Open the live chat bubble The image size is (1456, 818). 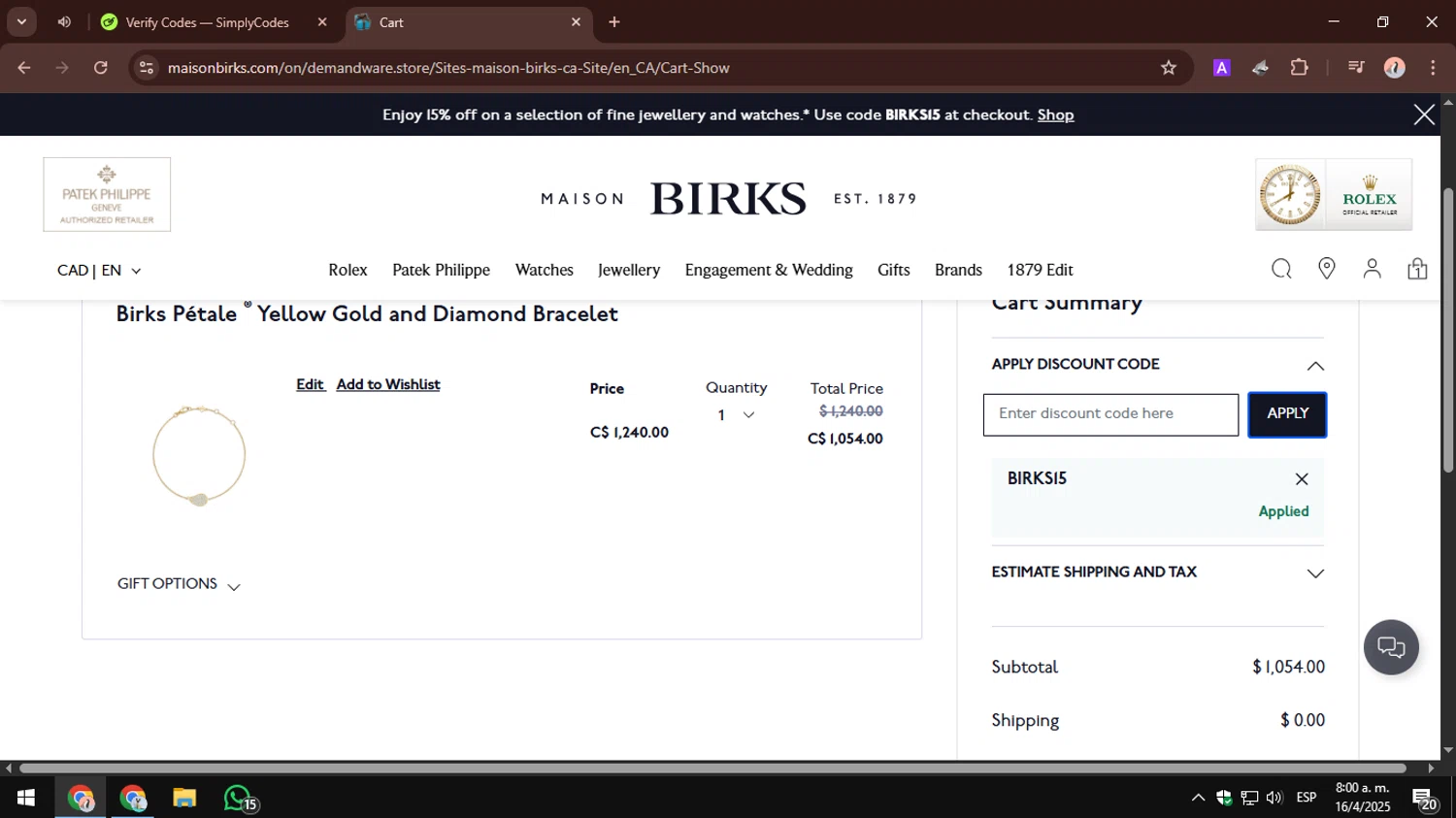pos(1391,647)
